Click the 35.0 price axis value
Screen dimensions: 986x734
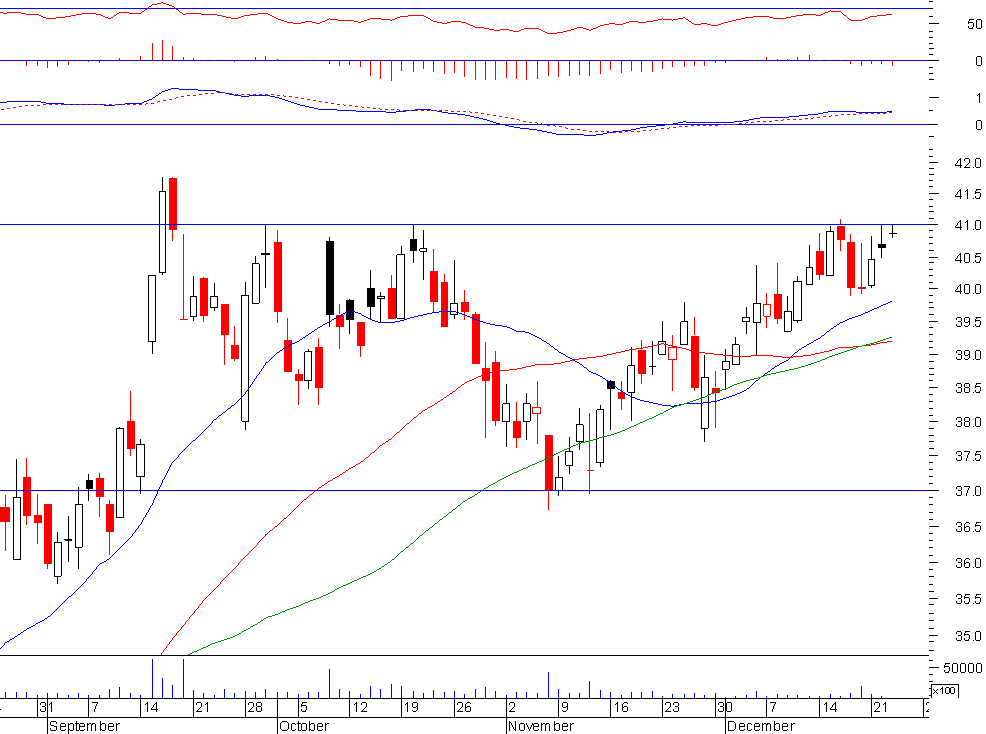[968, 637]
